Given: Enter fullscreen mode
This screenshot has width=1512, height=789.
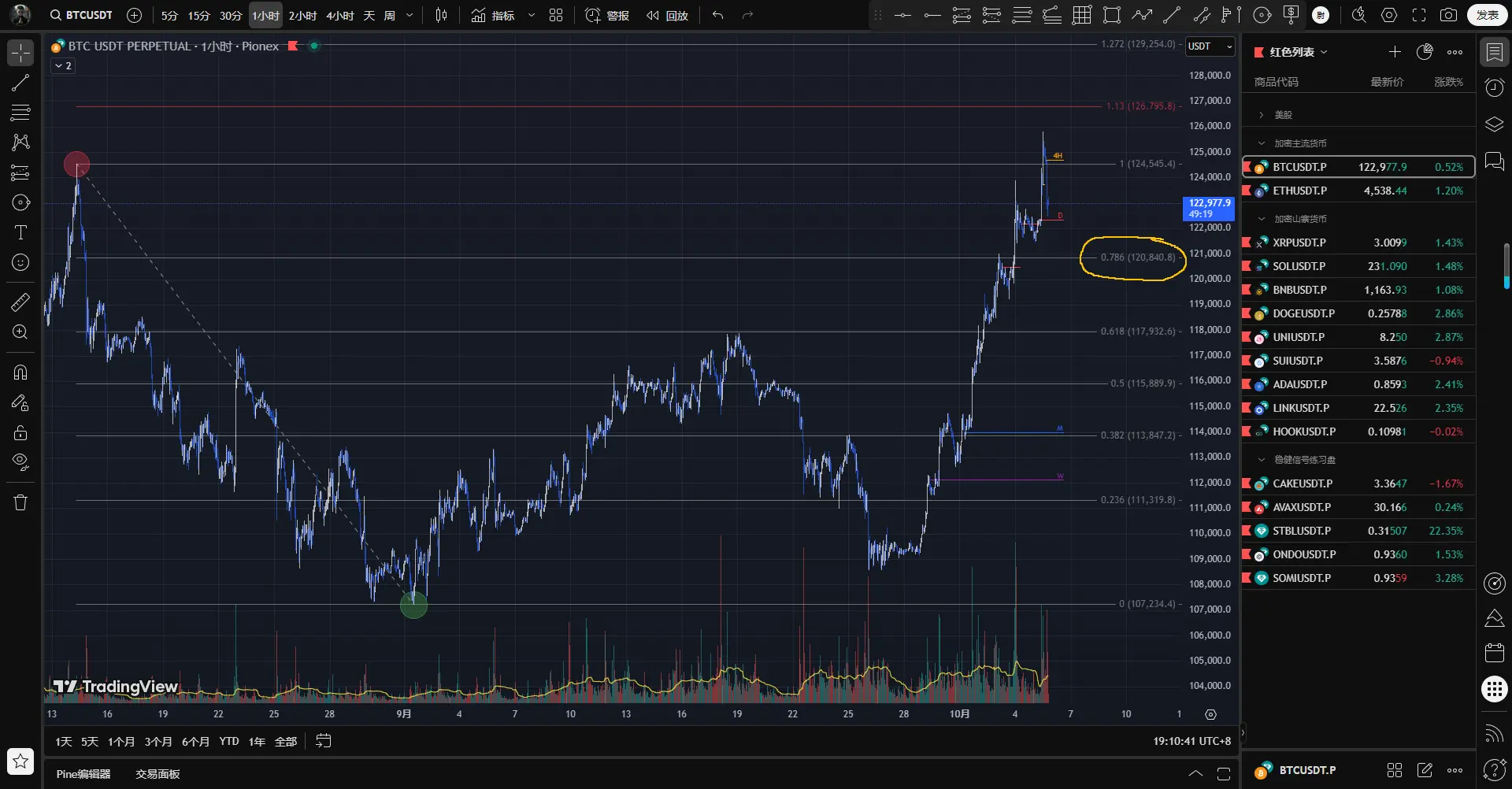Looking at the screenshot, I should pyautogui.click(x=1419, y=15).
